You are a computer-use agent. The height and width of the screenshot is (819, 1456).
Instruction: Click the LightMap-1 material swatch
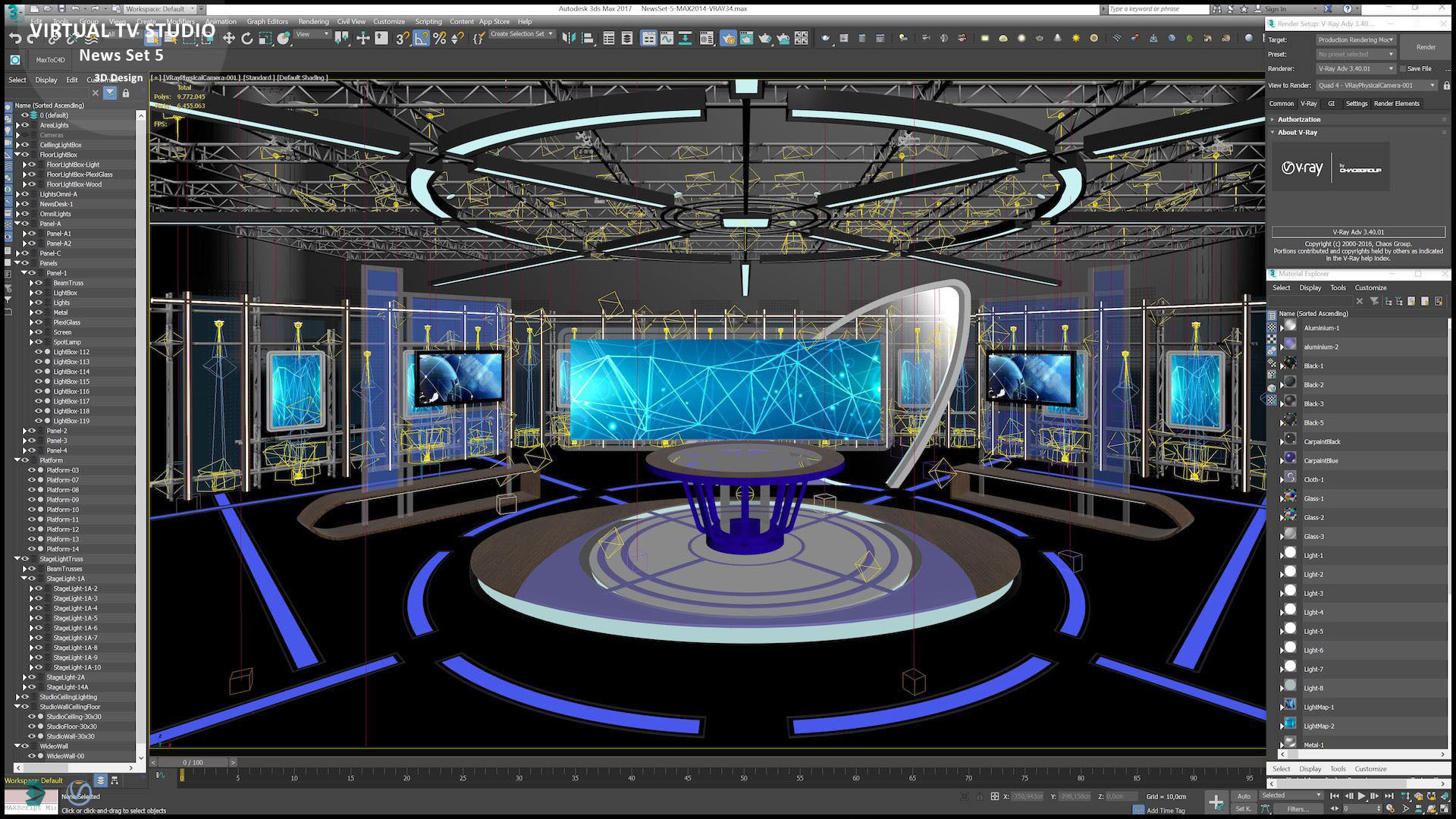1290,704
